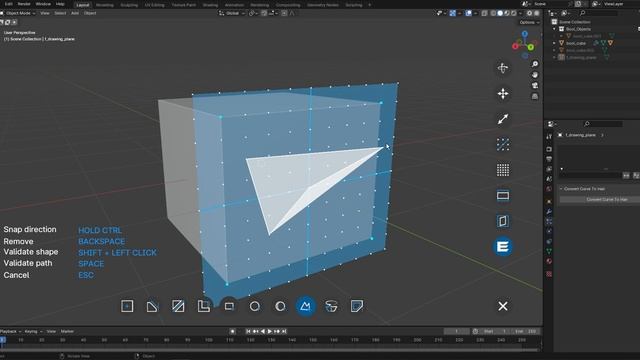Expand the bool_cube outliner item

tap(554, 43)
